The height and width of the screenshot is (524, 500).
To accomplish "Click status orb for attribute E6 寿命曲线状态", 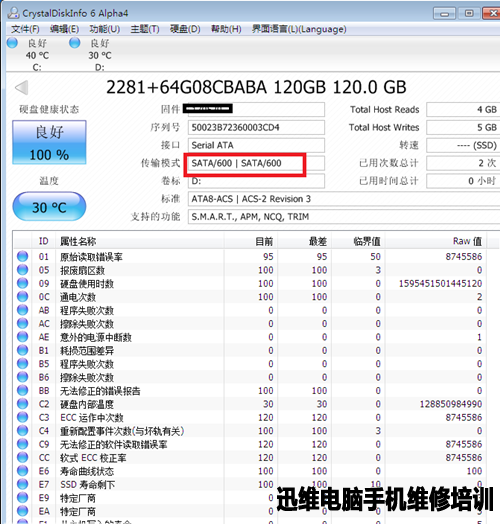I will [x=23, y=471].
